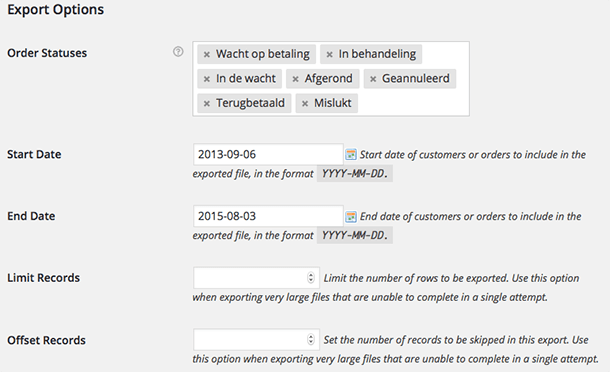Open the Order Statuses help tooltip icon

[178, 52]
